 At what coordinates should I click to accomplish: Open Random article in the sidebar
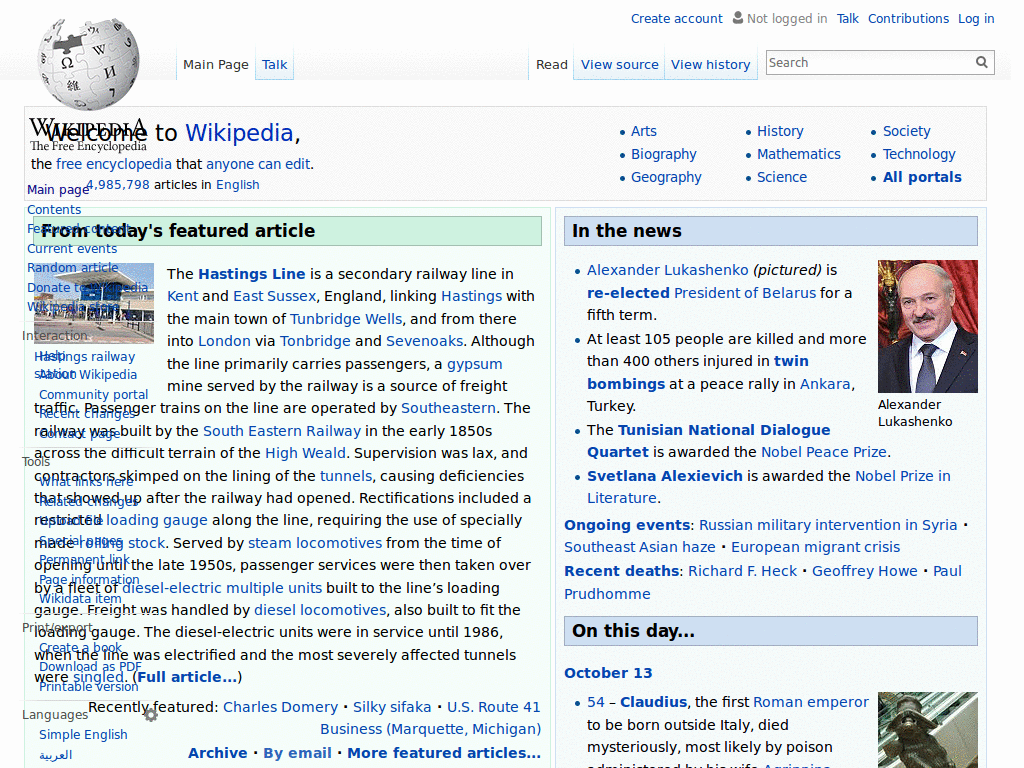[73, 267]
